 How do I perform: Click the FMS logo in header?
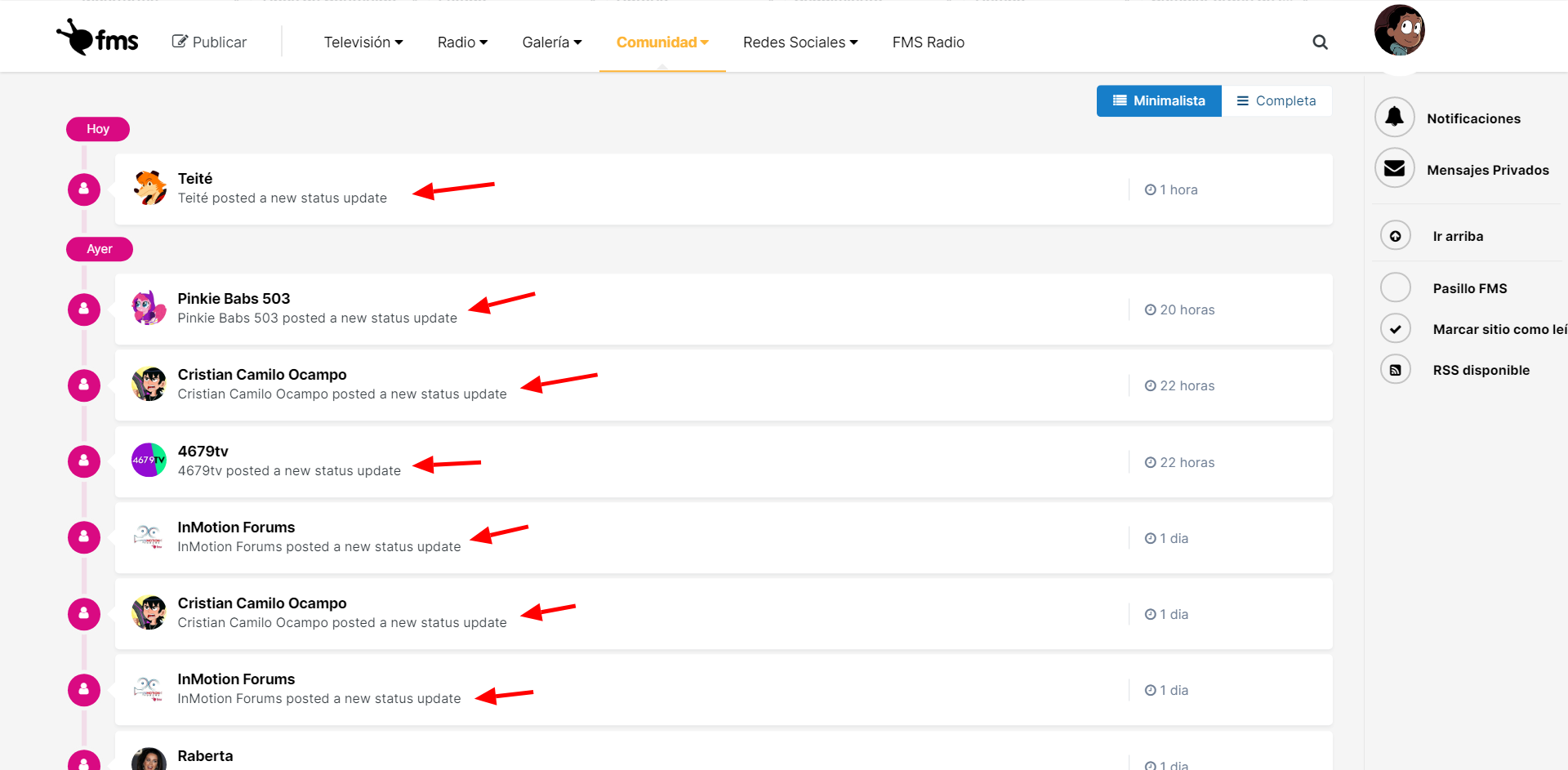tap(98, 38)
